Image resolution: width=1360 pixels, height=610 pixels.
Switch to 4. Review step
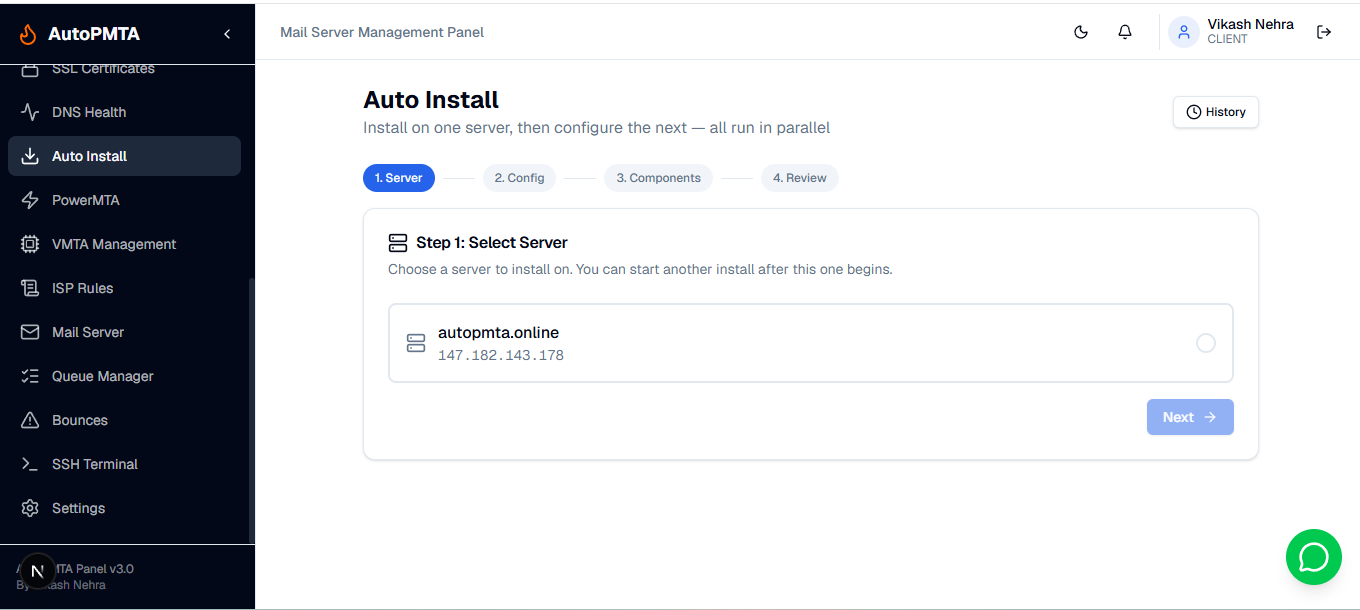coord(800,178)
